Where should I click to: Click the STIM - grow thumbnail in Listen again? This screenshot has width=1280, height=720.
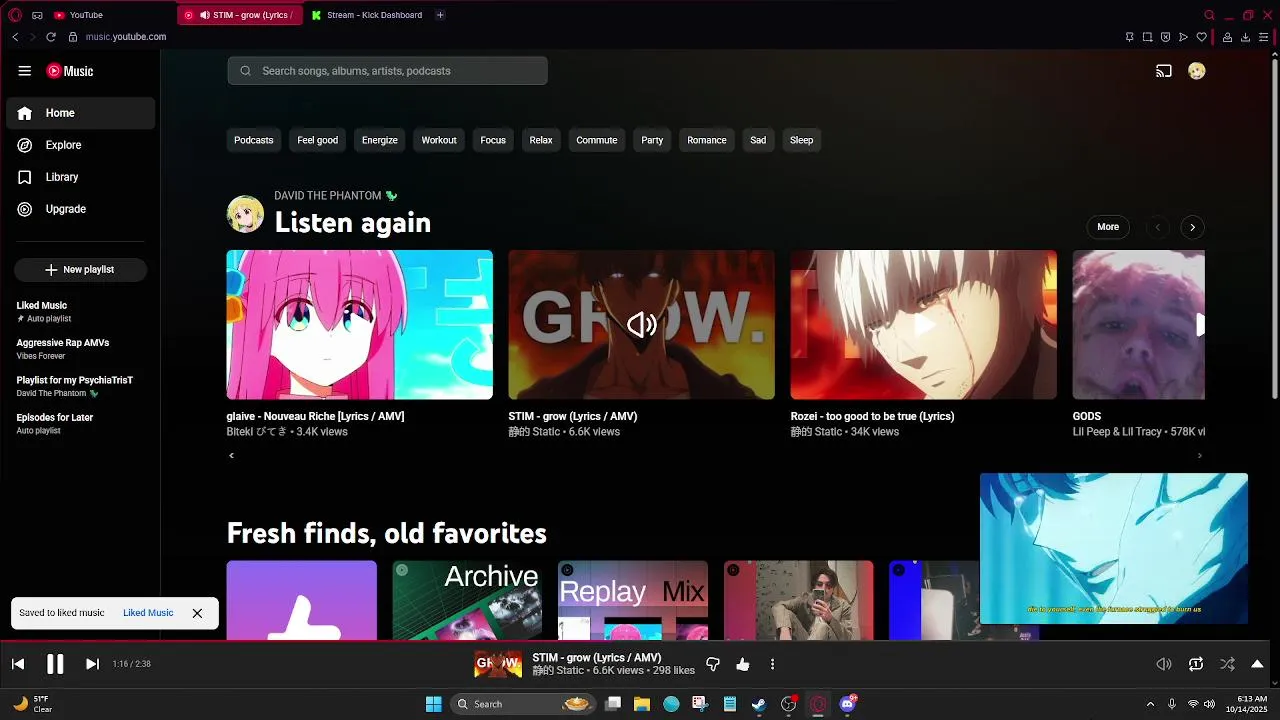pos(641,325)
